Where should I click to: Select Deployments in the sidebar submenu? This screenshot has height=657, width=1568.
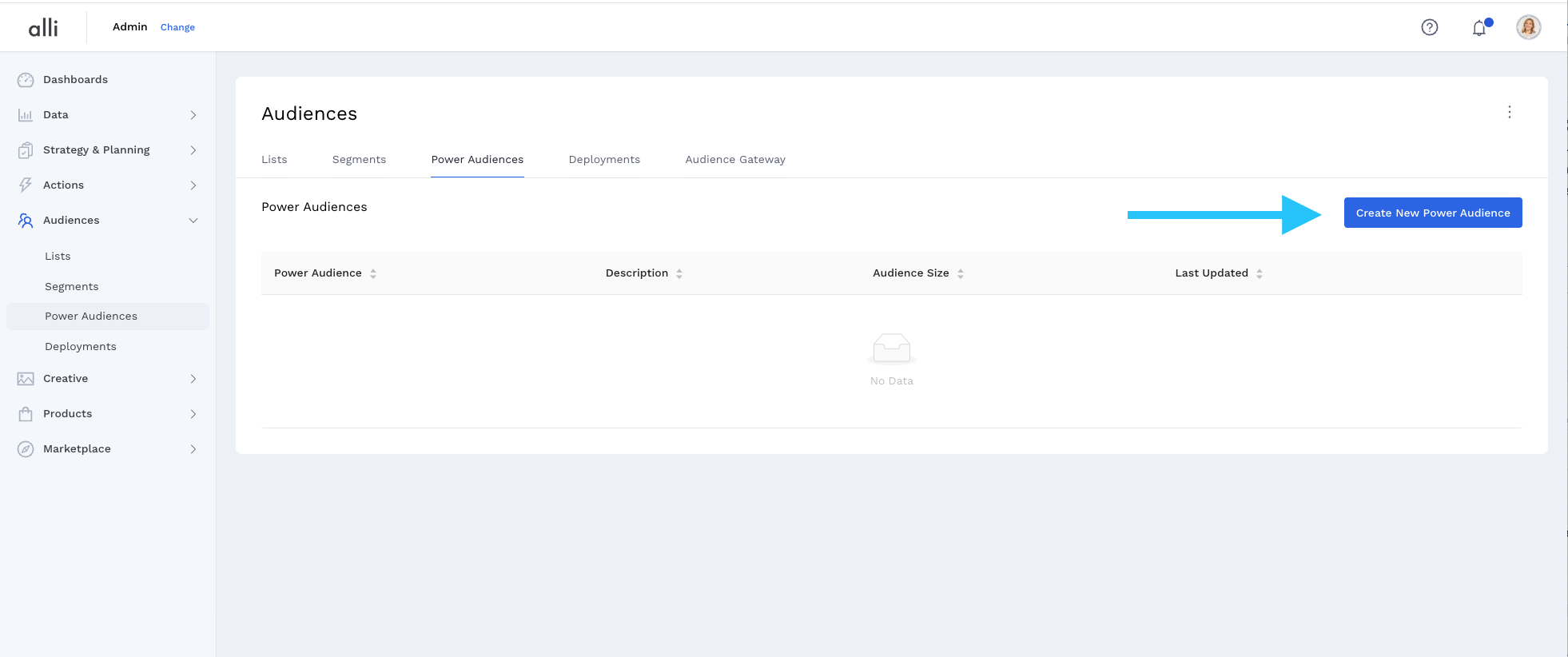81,347
